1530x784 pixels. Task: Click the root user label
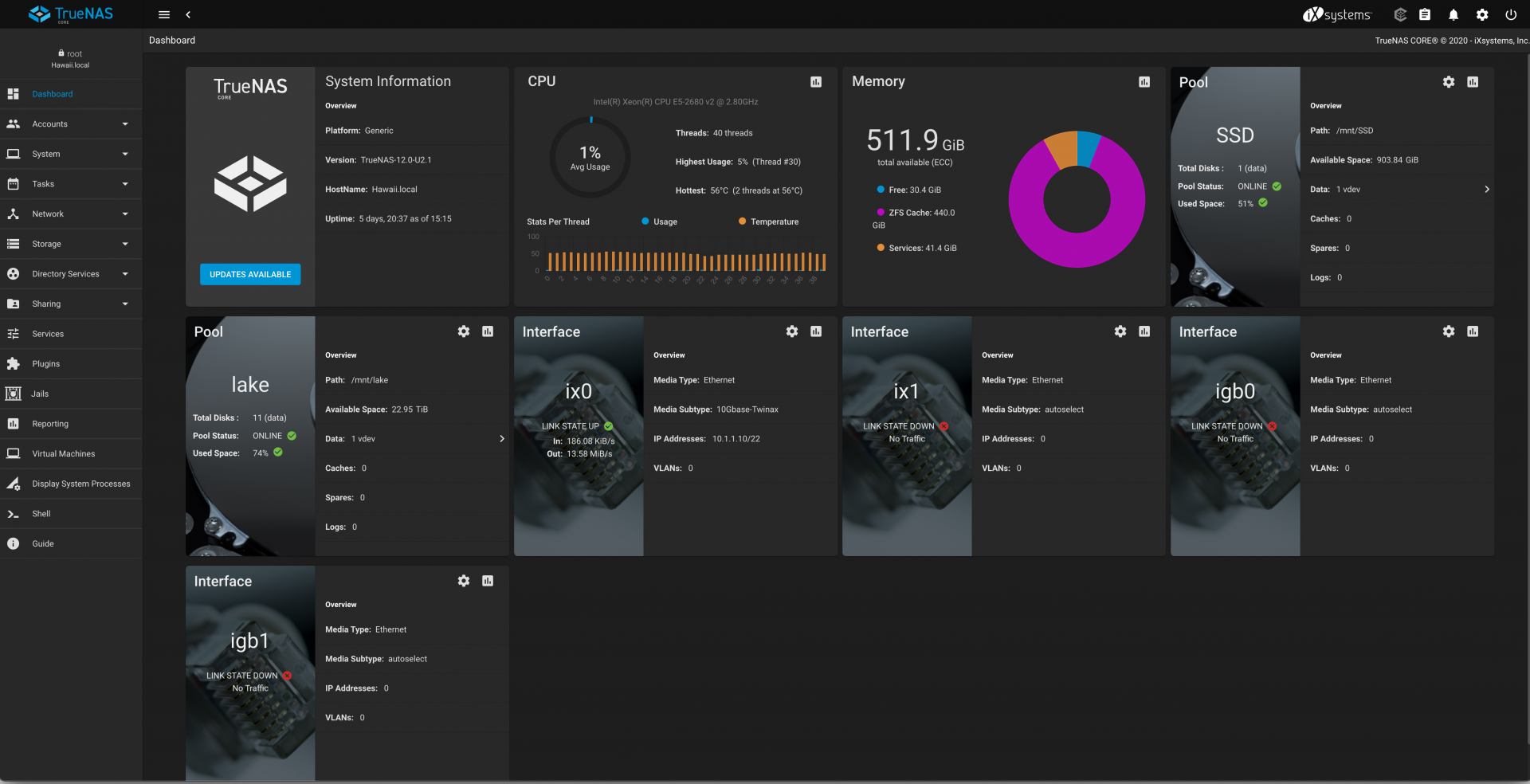pos(70,53)
